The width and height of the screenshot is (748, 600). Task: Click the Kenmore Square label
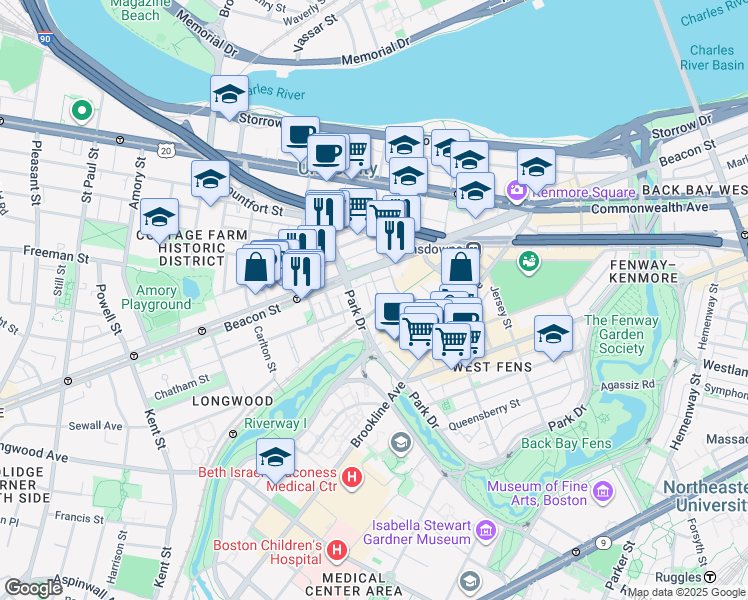point(584,193)
